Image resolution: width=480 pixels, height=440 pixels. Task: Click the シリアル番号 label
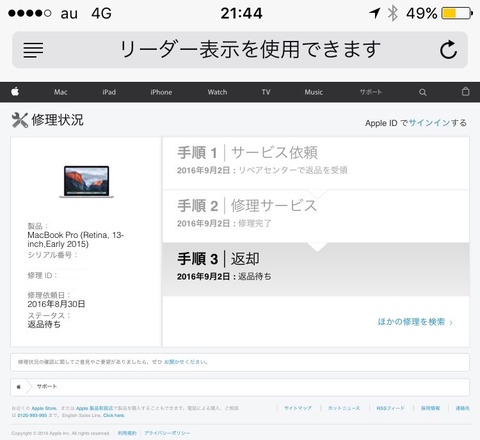click(x=52, y=255)
